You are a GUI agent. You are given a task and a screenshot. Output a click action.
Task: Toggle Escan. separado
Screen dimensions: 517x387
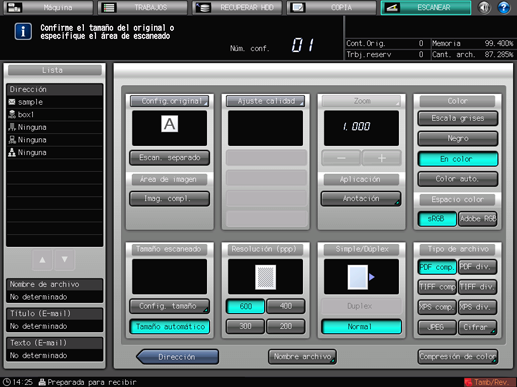[x=169, y=158]
